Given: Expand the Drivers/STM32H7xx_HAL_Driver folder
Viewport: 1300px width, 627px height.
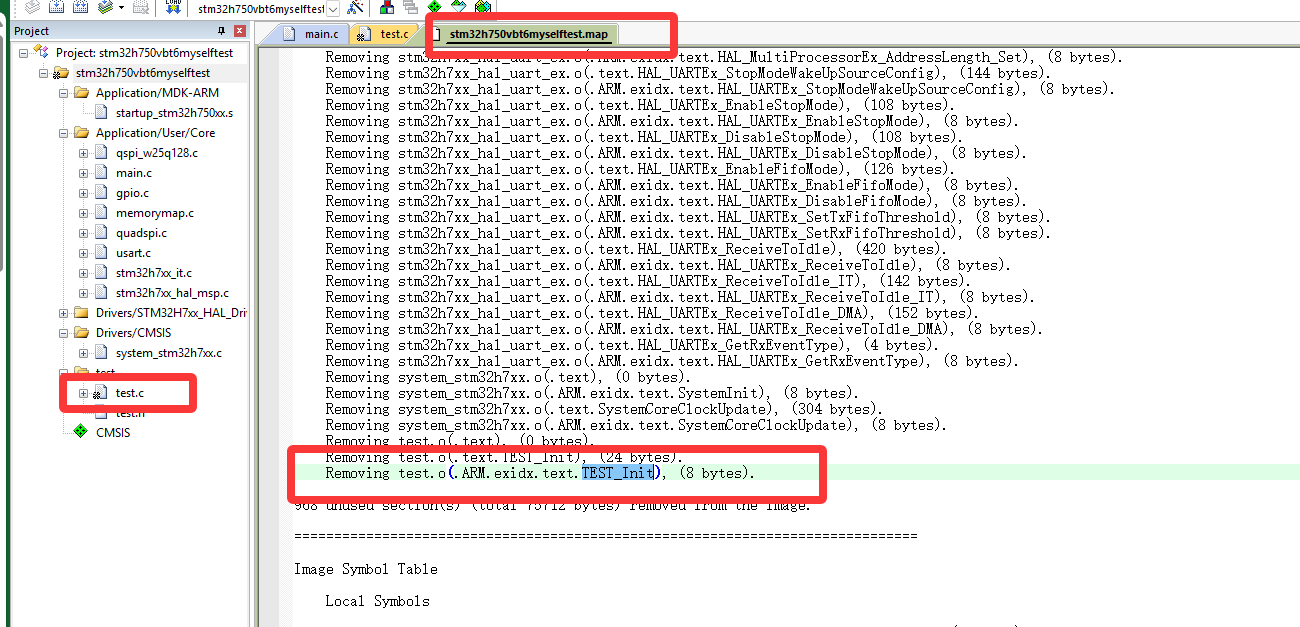Looking at the screenshot, I should tap(63, 313).
